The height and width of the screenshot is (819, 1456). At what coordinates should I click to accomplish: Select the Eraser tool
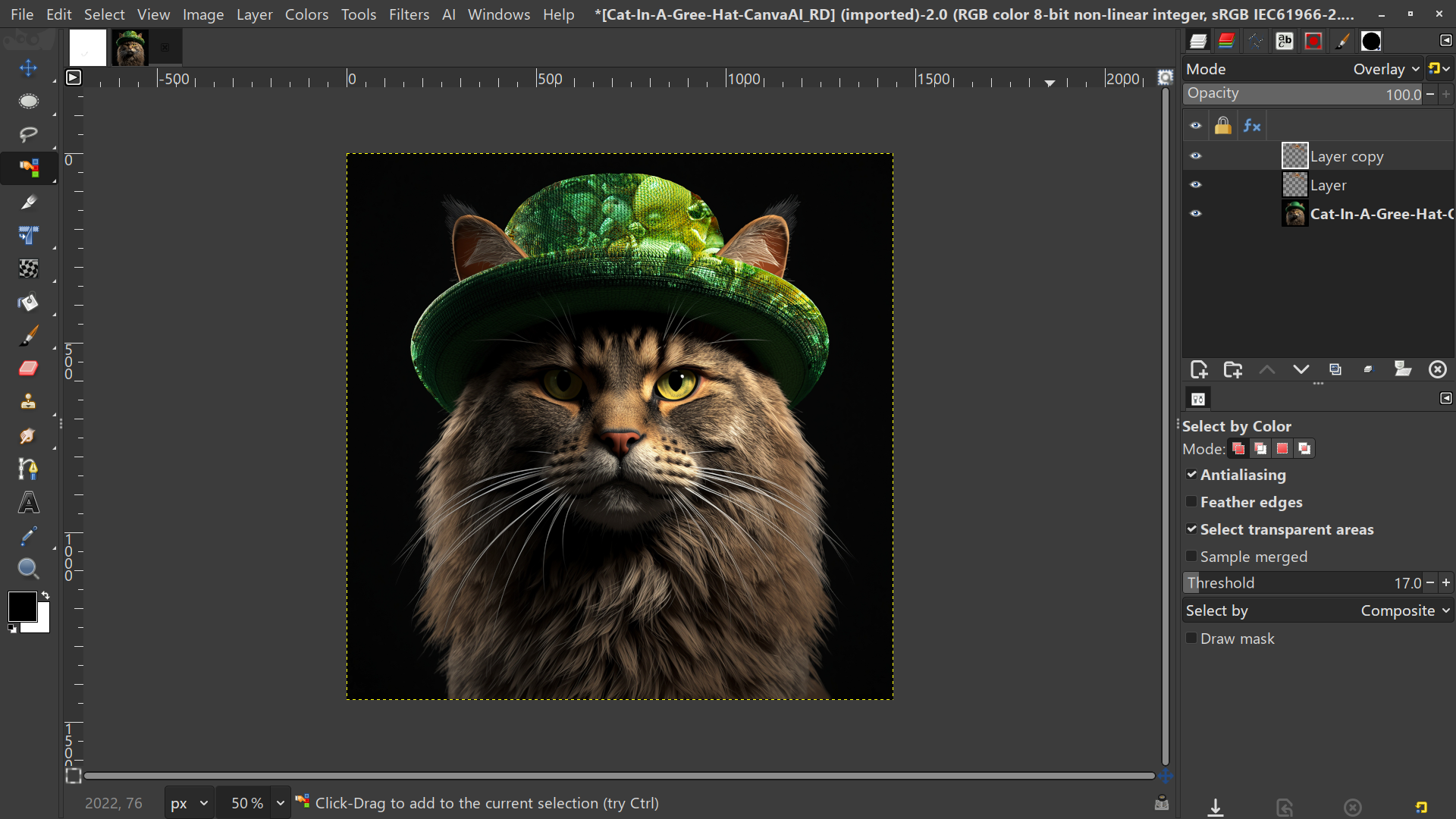[28, 369]
